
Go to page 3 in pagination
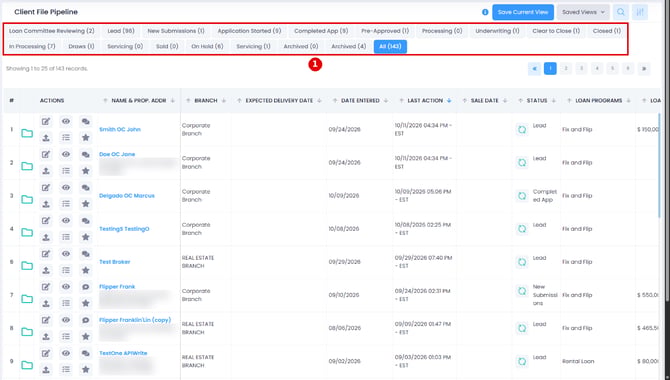point(581,68)
